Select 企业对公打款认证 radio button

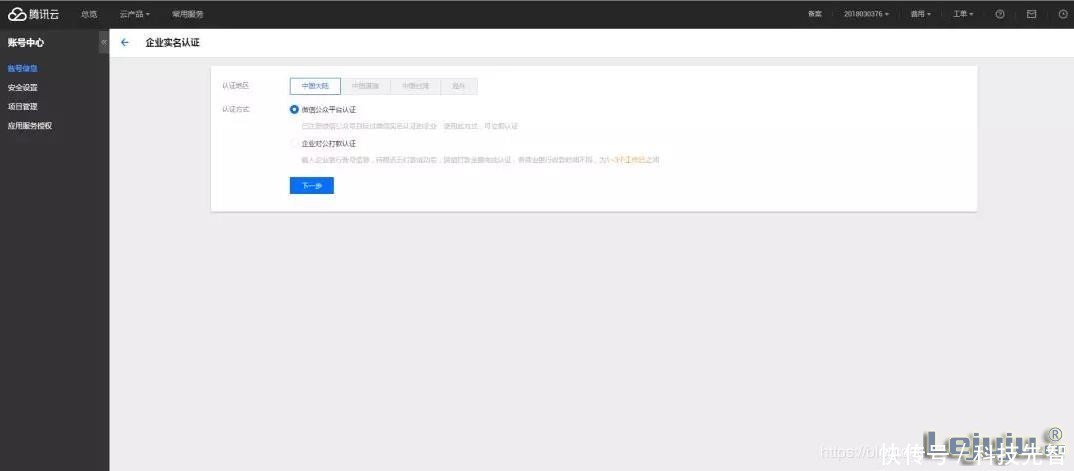[x=294, y=143]
